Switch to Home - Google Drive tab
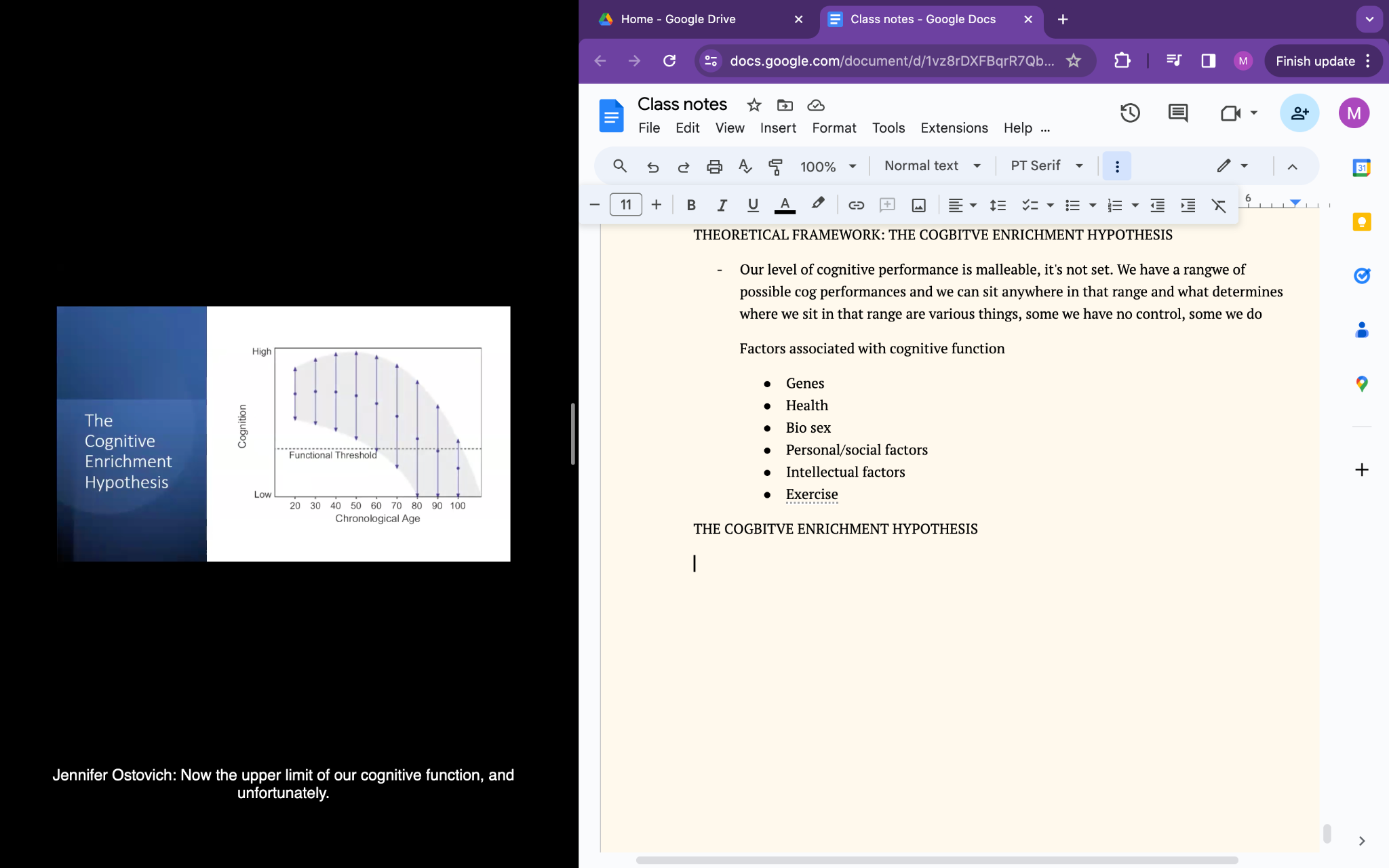This screenshot has height=868, width=1389. point(678,19)
